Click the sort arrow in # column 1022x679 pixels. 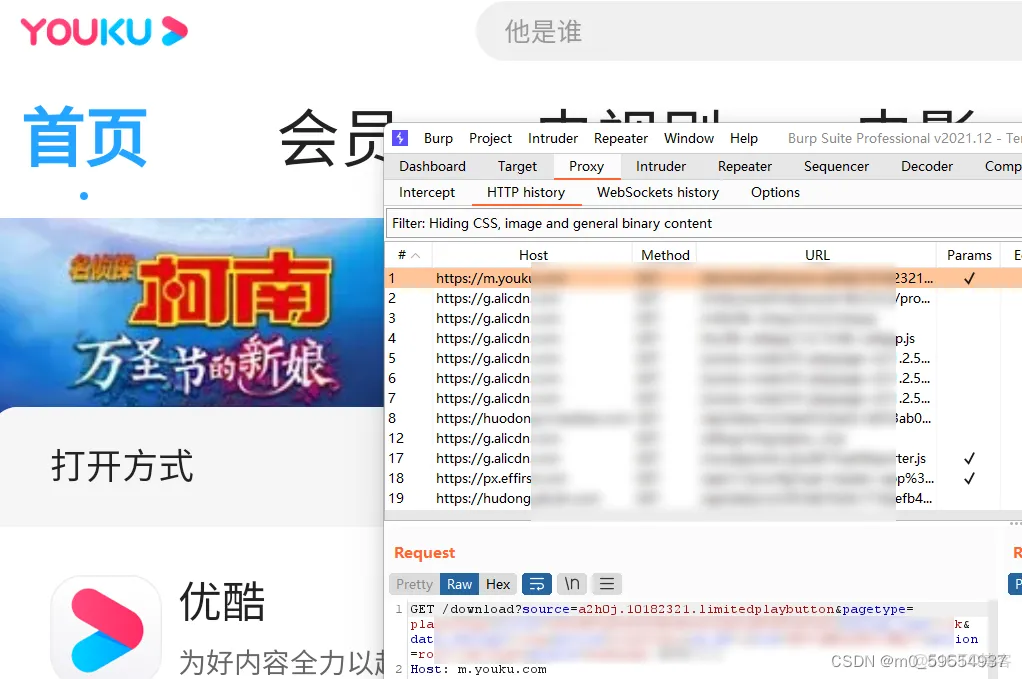[x=415, y=255]
